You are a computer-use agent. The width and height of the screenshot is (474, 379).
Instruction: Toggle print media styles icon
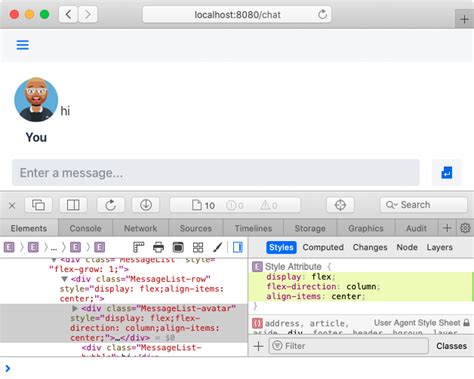(x=158, y=247)
